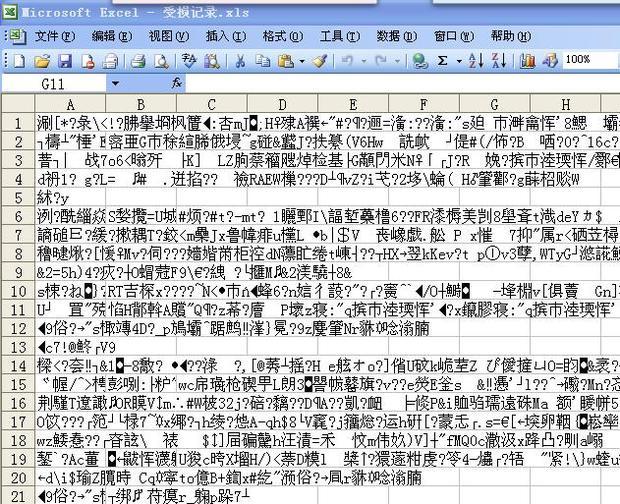Viewport: 620px width, 504px height.
Task: Run the Spelling check icon
Action: (x=189, y=61)
